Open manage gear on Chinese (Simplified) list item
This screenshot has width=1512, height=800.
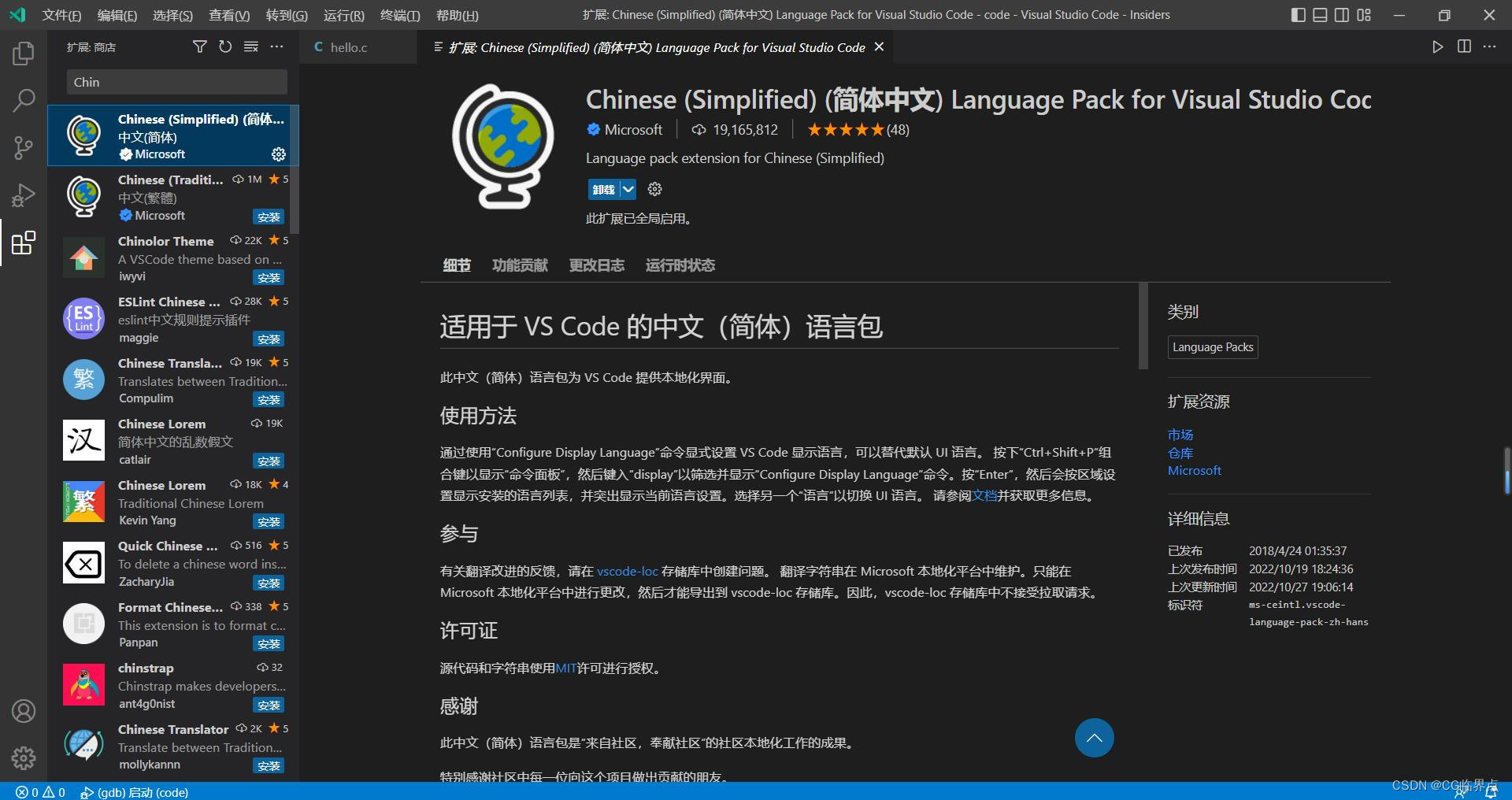pos(278,154)
